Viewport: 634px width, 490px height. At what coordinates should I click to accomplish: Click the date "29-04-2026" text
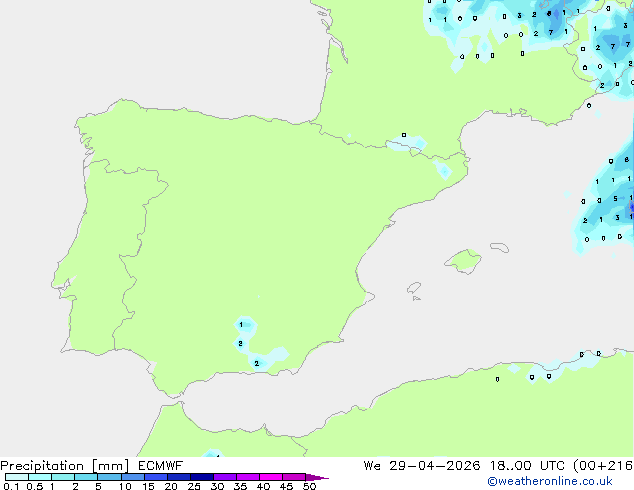[x=435, y=466]
